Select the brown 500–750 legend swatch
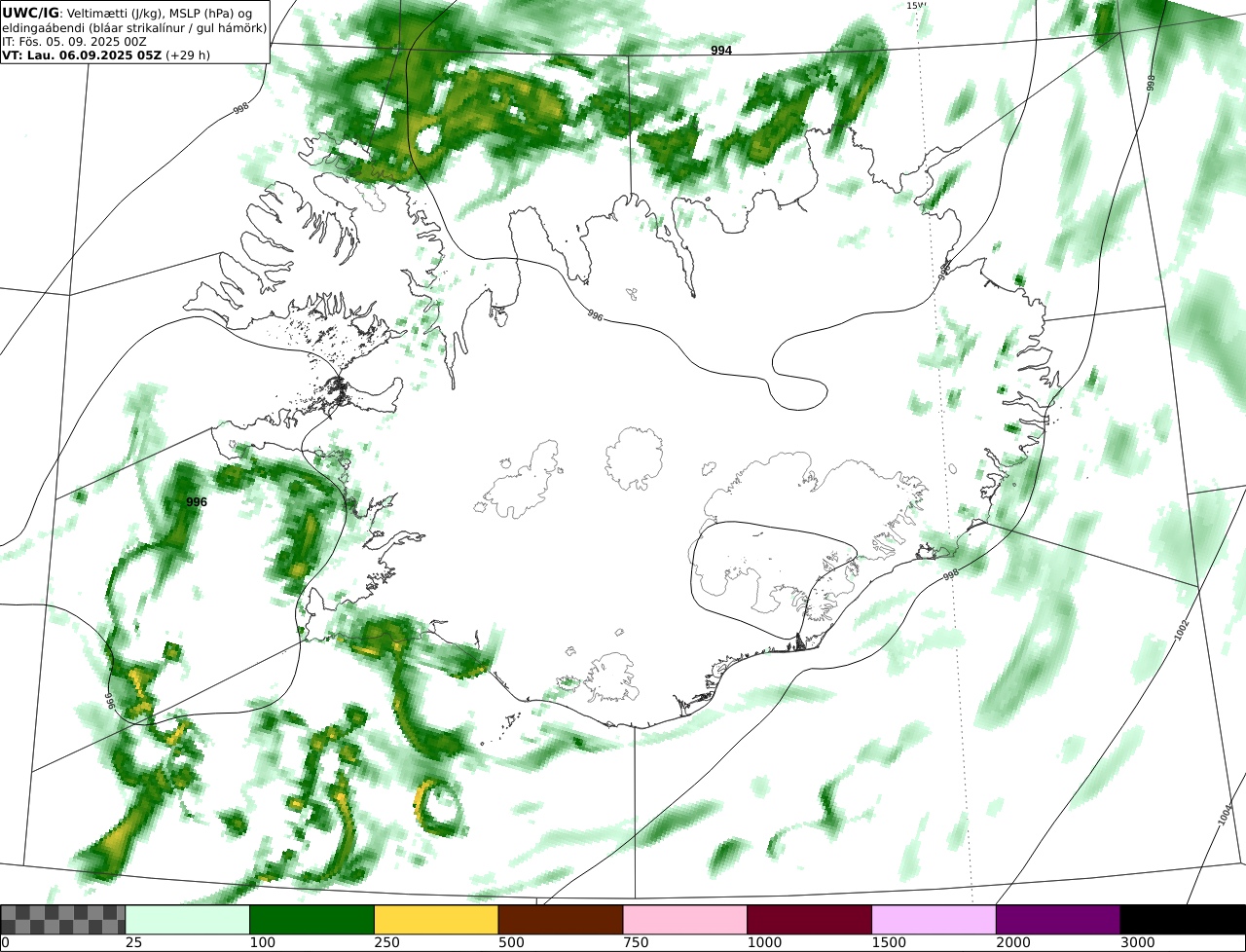Image resolution: width=1246 pixels, height=952 pixels. (x=561, y=920)
